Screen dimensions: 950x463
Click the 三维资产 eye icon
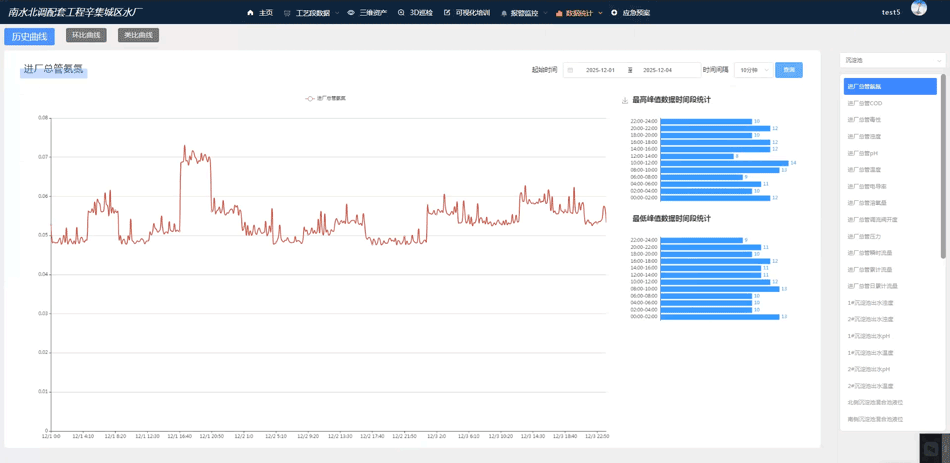[x=351, y=13]
